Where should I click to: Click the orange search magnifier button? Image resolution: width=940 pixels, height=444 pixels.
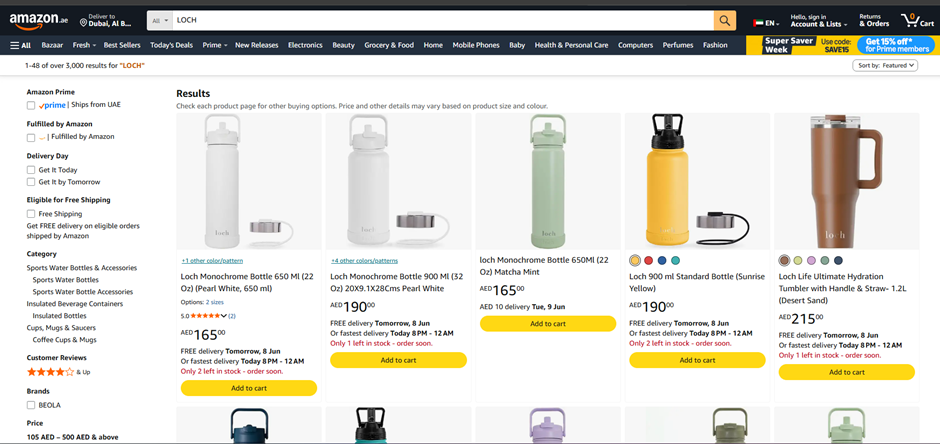(x=725, y=21)
